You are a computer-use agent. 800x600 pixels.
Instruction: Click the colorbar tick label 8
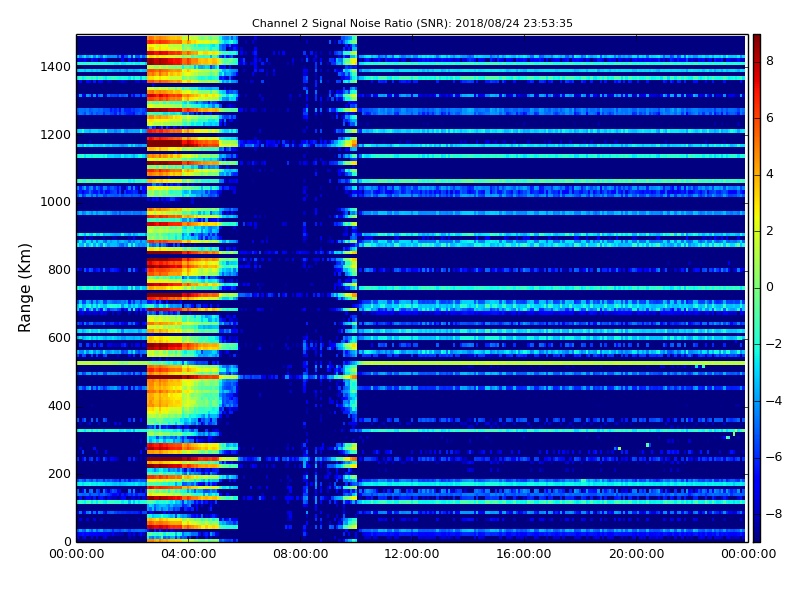(770, 61)
